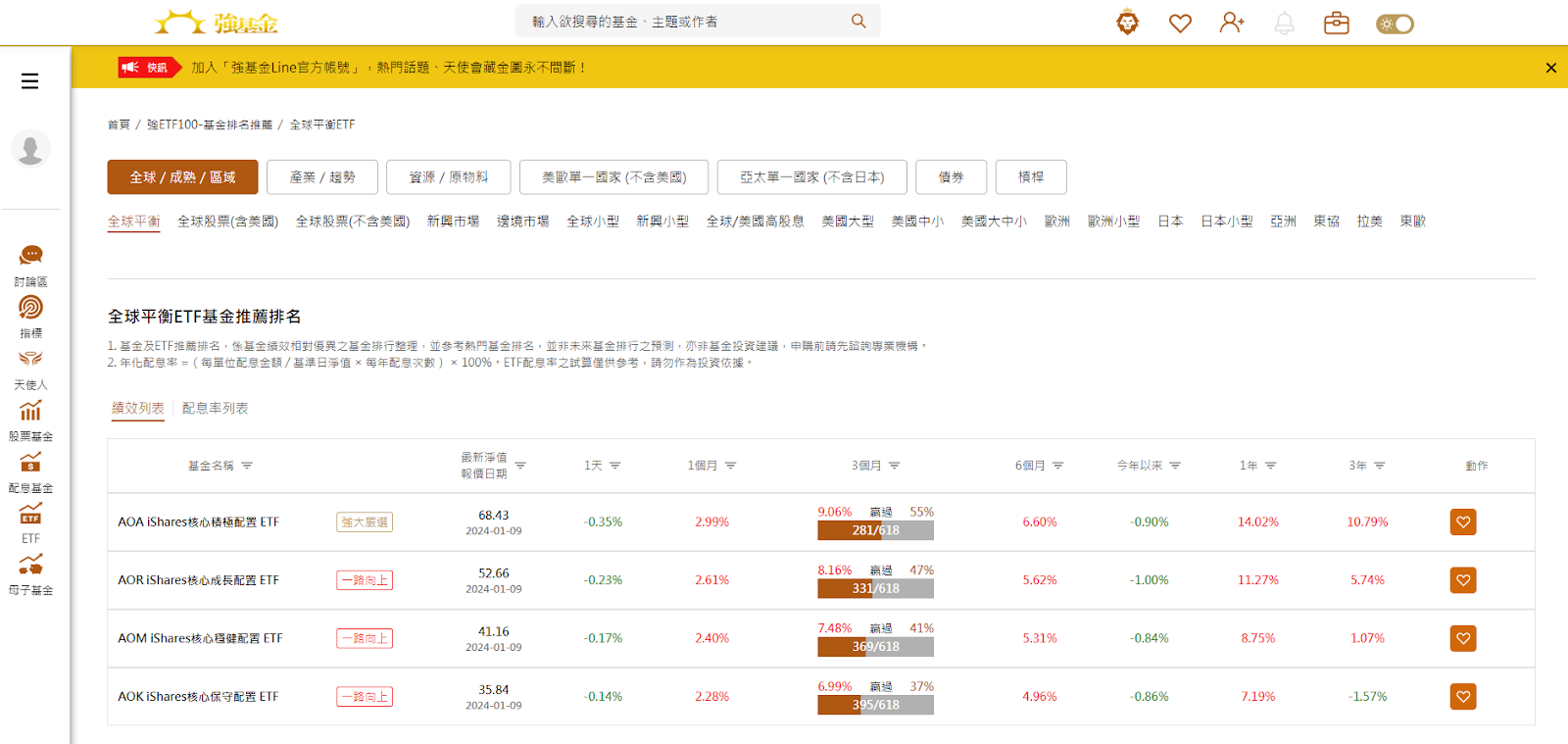Close the yellow announcement banner
This screenshot has height=744, width=1568.
(1550, 68)
